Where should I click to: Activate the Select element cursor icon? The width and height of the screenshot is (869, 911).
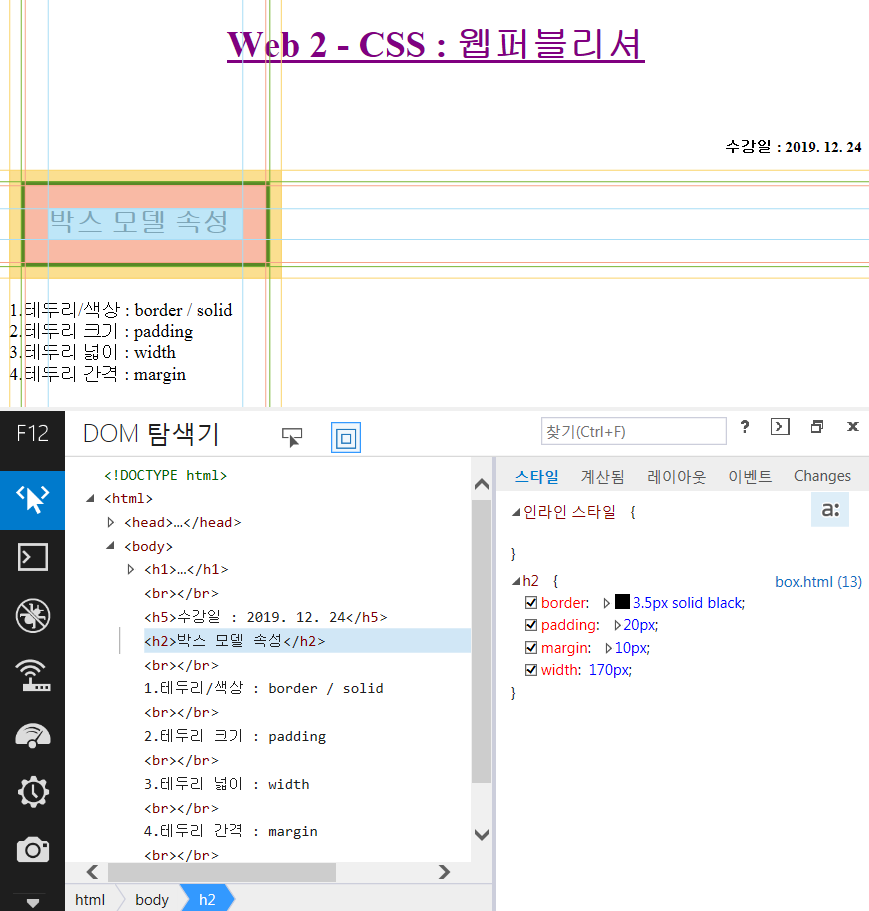coord(292,437)
